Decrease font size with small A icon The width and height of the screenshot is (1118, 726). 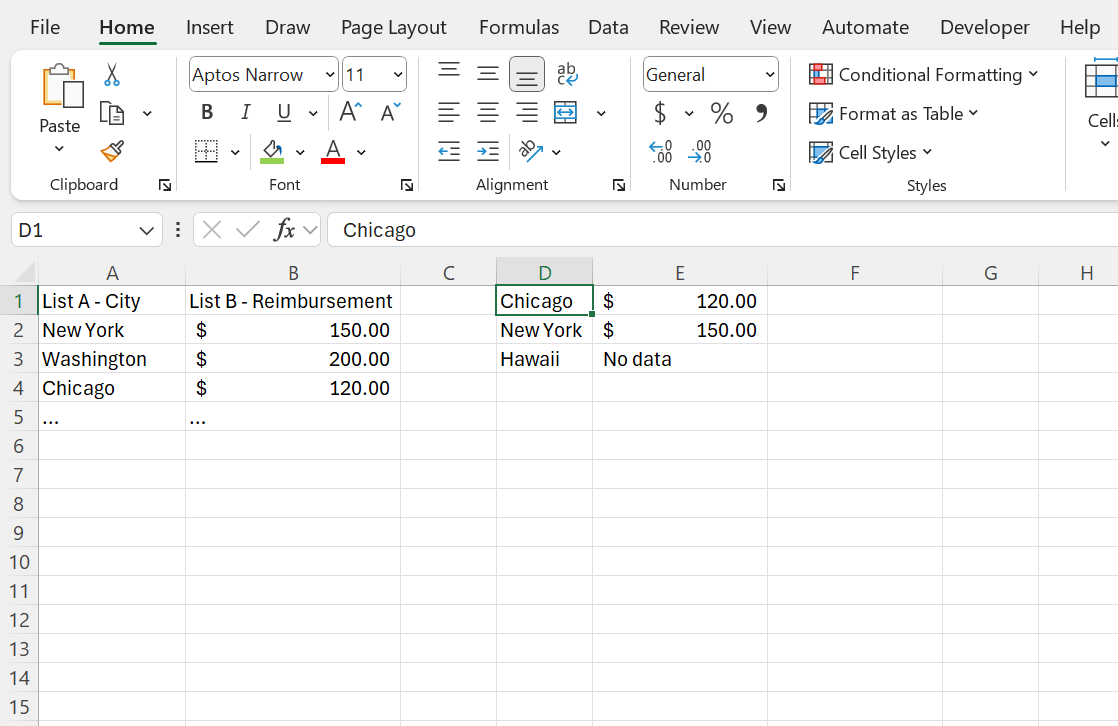(x=391, y=113)
